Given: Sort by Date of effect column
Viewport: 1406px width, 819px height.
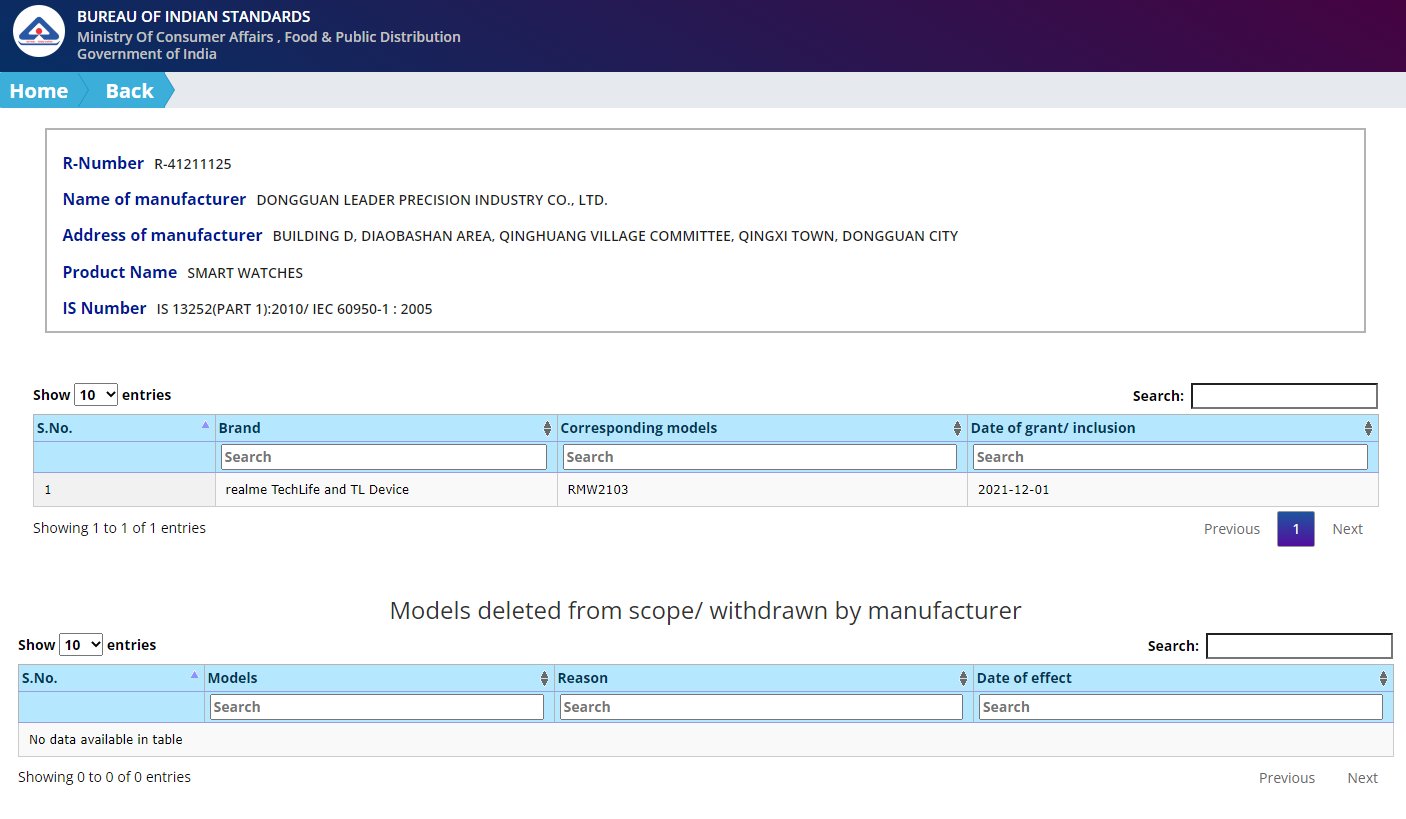Looking at the screenshot, I should coord(1183,678).
